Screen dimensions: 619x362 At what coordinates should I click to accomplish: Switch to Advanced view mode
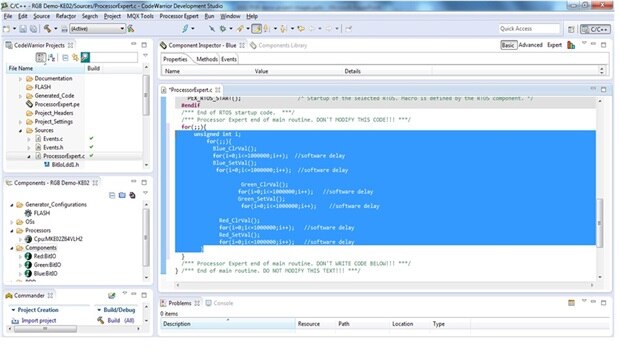click(x=530, y=45)
